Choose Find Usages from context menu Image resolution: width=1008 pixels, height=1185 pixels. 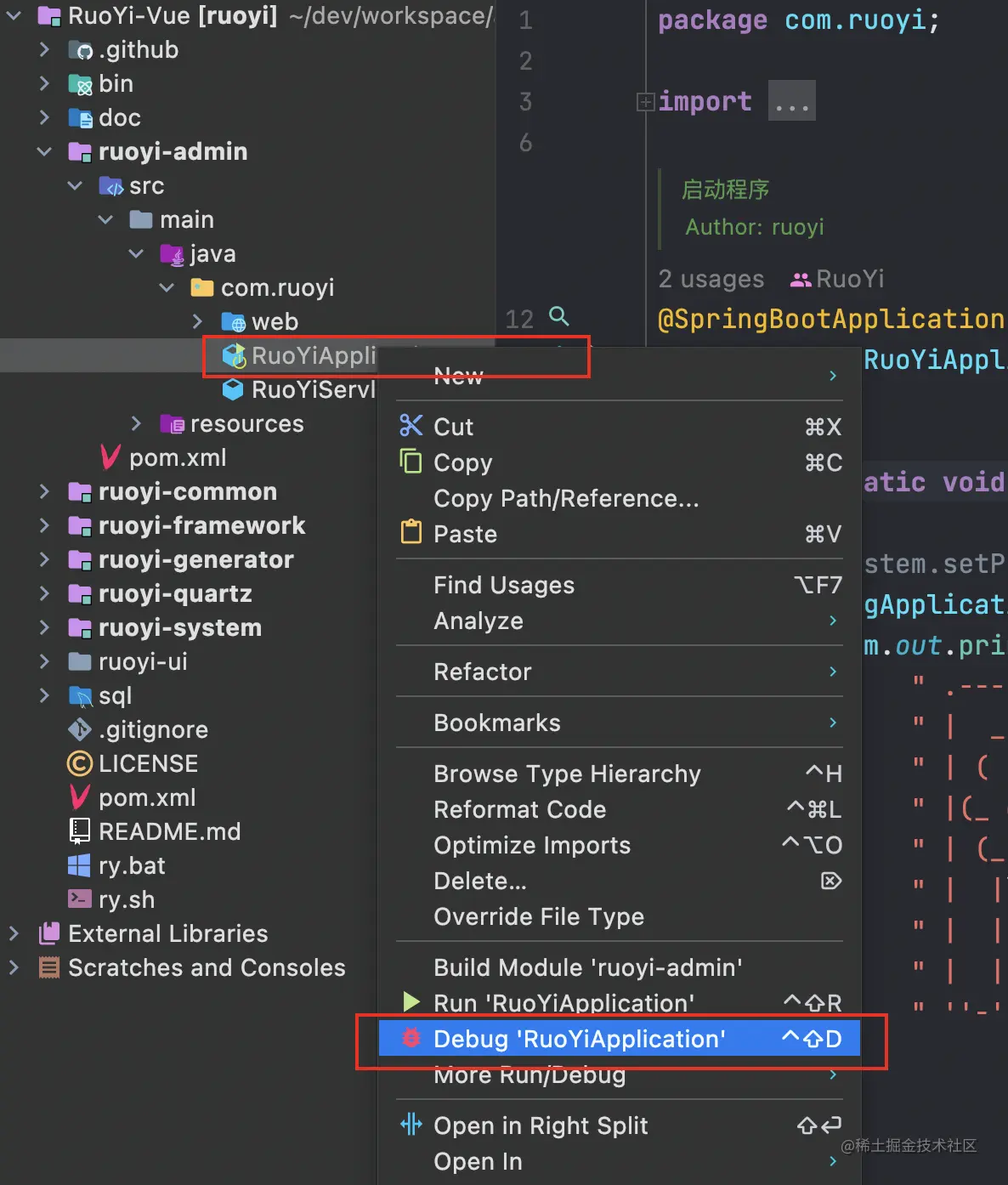click(504, 585)
